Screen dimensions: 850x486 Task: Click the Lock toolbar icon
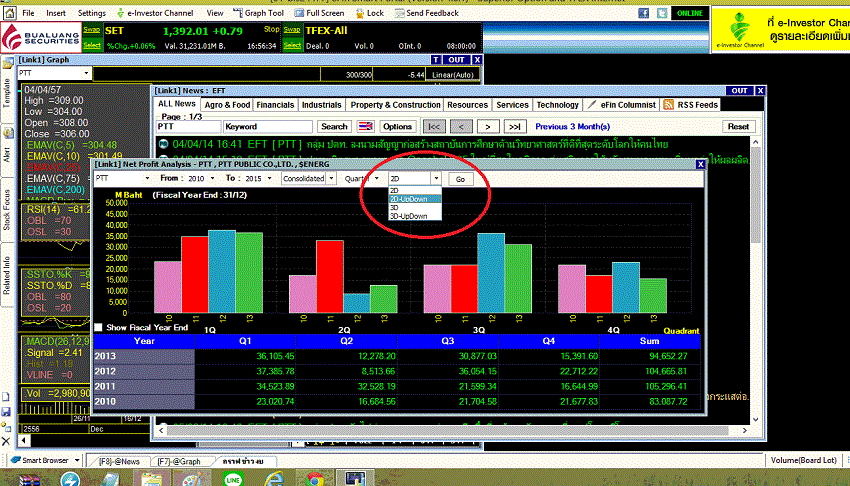click(x=369, y=13)
